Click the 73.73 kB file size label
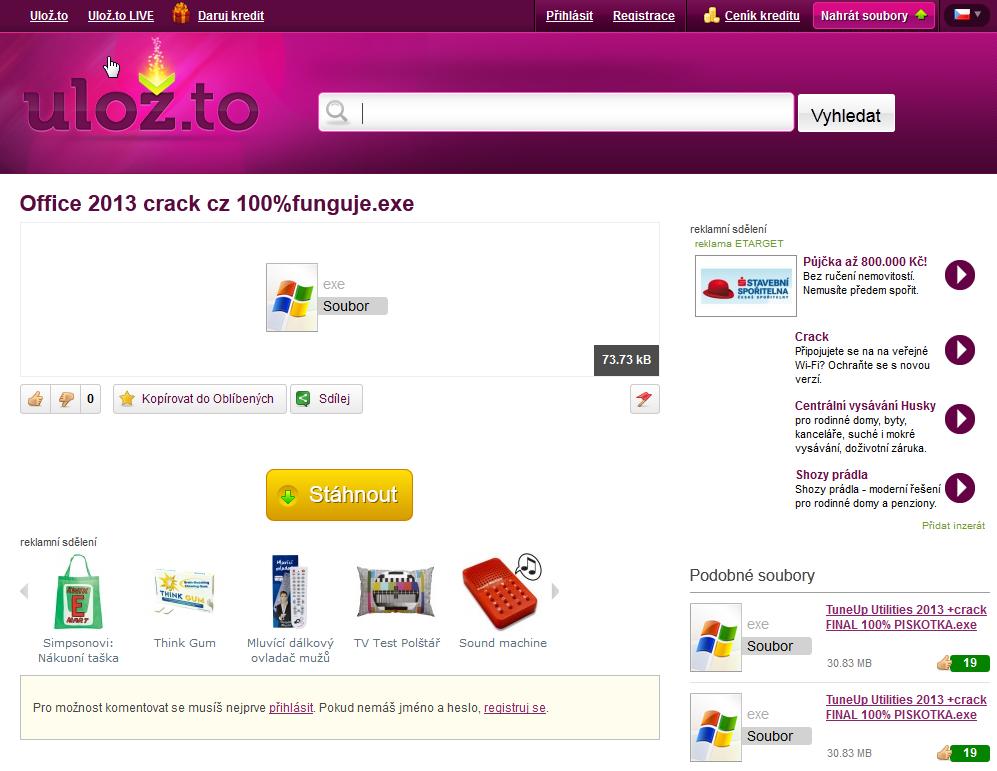Image resolution: width=997 pixels, height=771 pixels. (x=626, y=360)
